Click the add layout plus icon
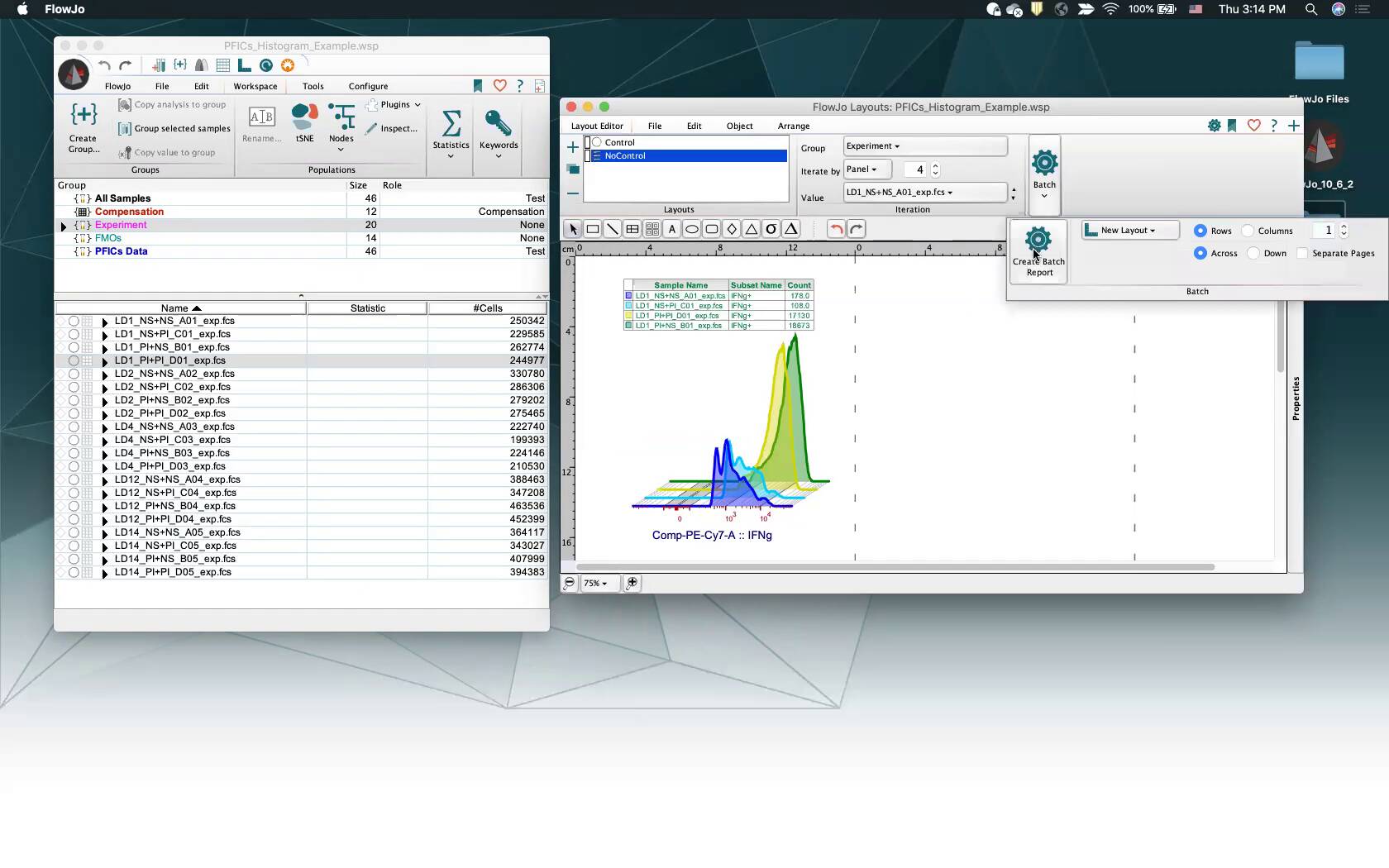Screen dimensions: 1389x868 tap(572, 147)
